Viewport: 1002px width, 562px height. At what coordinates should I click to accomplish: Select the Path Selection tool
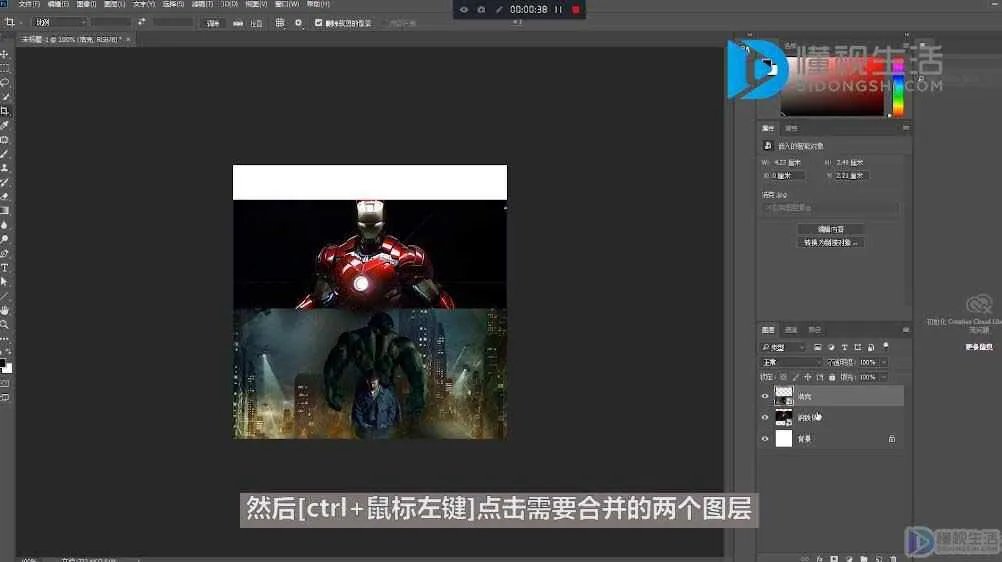pos(4,281)
